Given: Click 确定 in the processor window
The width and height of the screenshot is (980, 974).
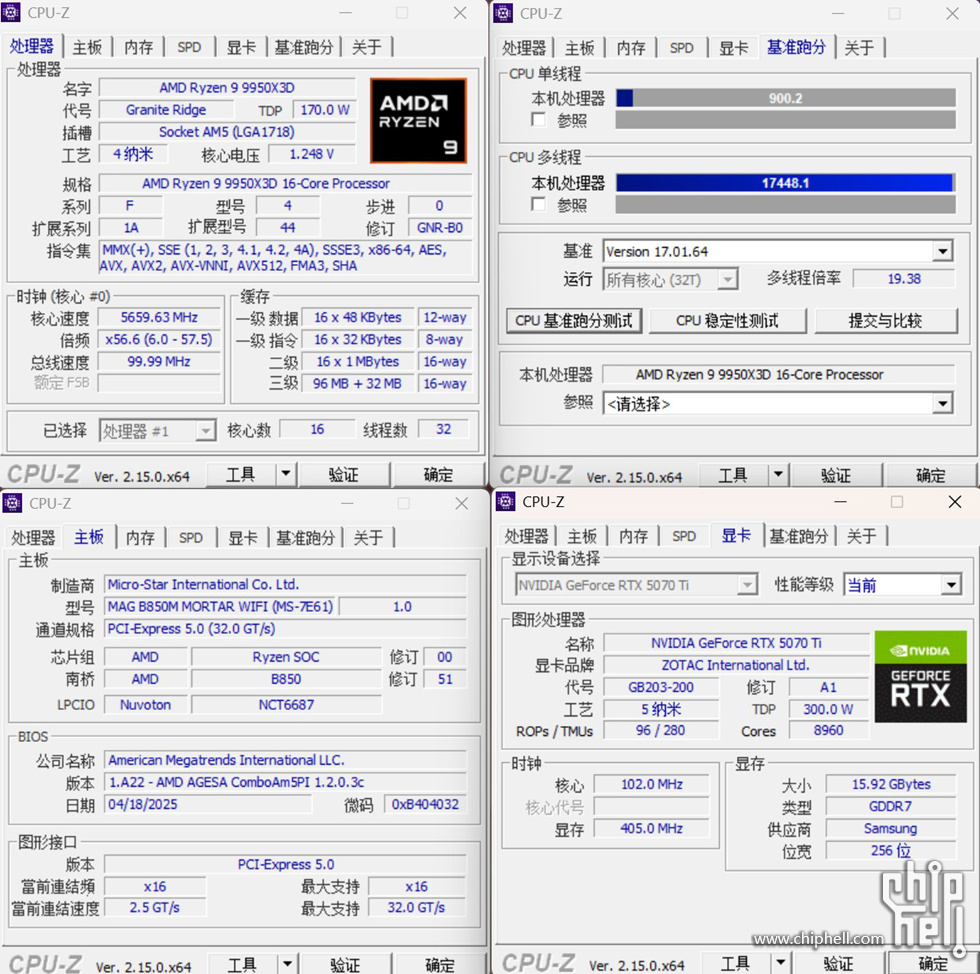Looking at the screenshot, I should pos(438,474).
